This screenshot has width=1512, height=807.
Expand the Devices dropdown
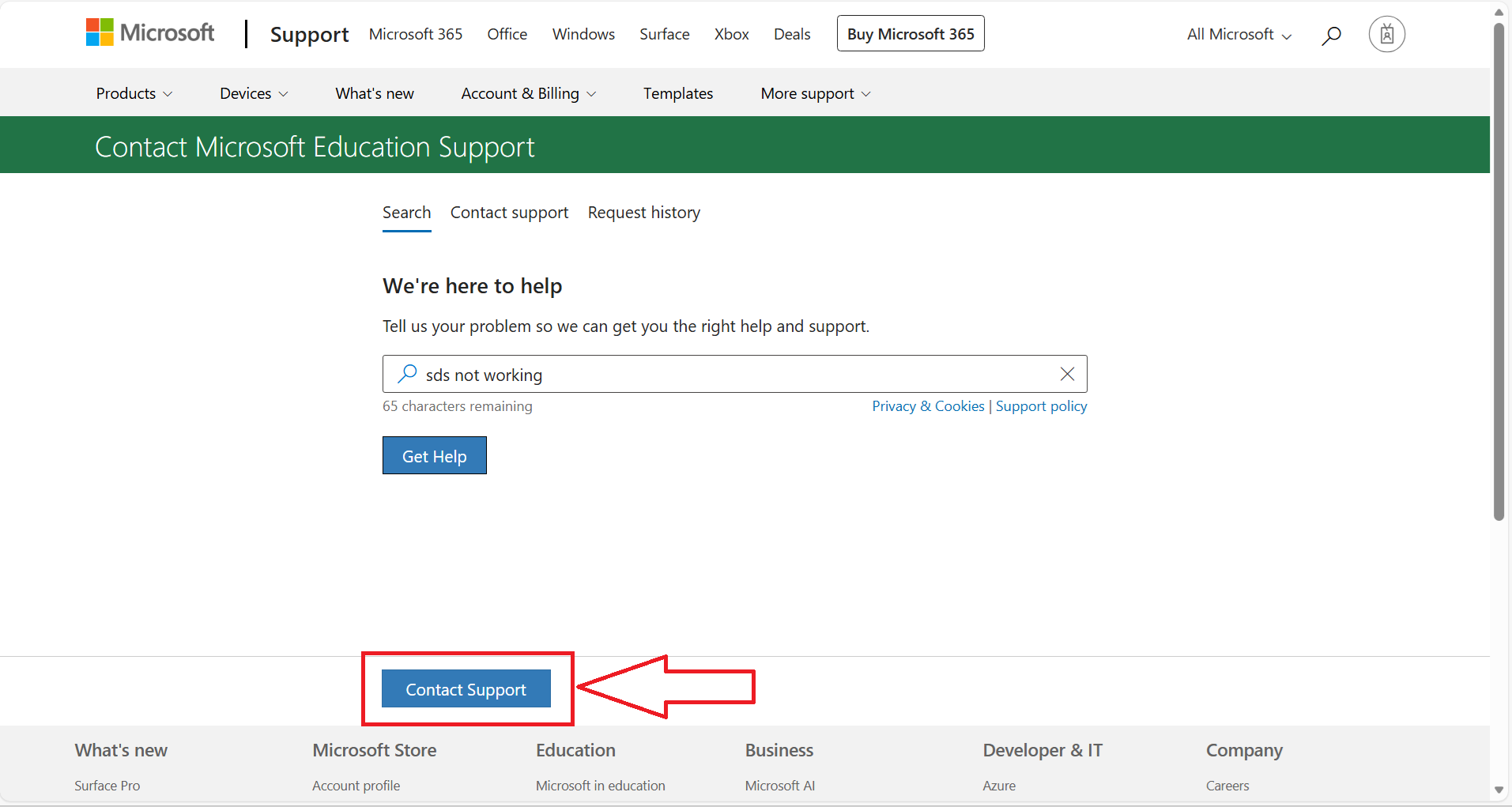point(254,93)
